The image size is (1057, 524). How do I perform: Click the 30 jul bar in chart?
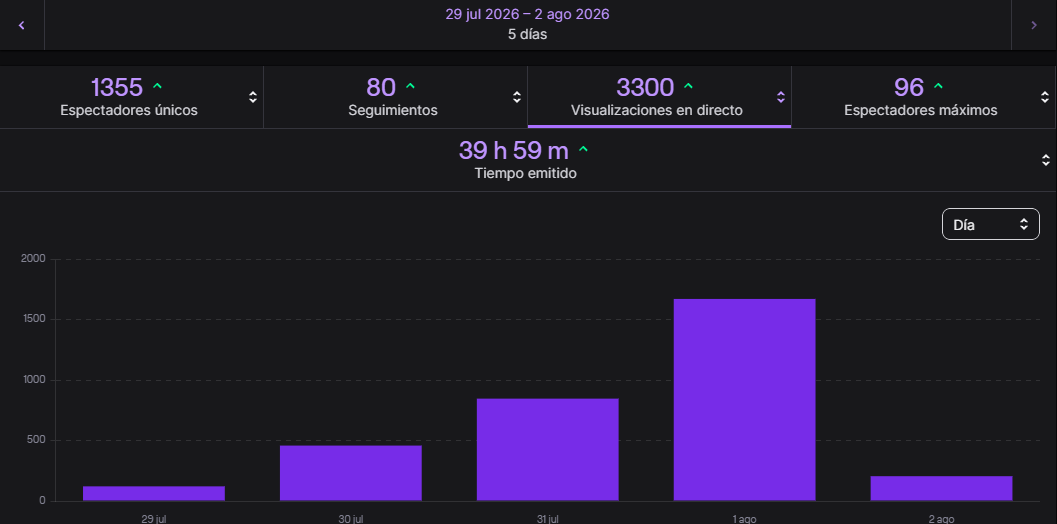tap(351, 473)
